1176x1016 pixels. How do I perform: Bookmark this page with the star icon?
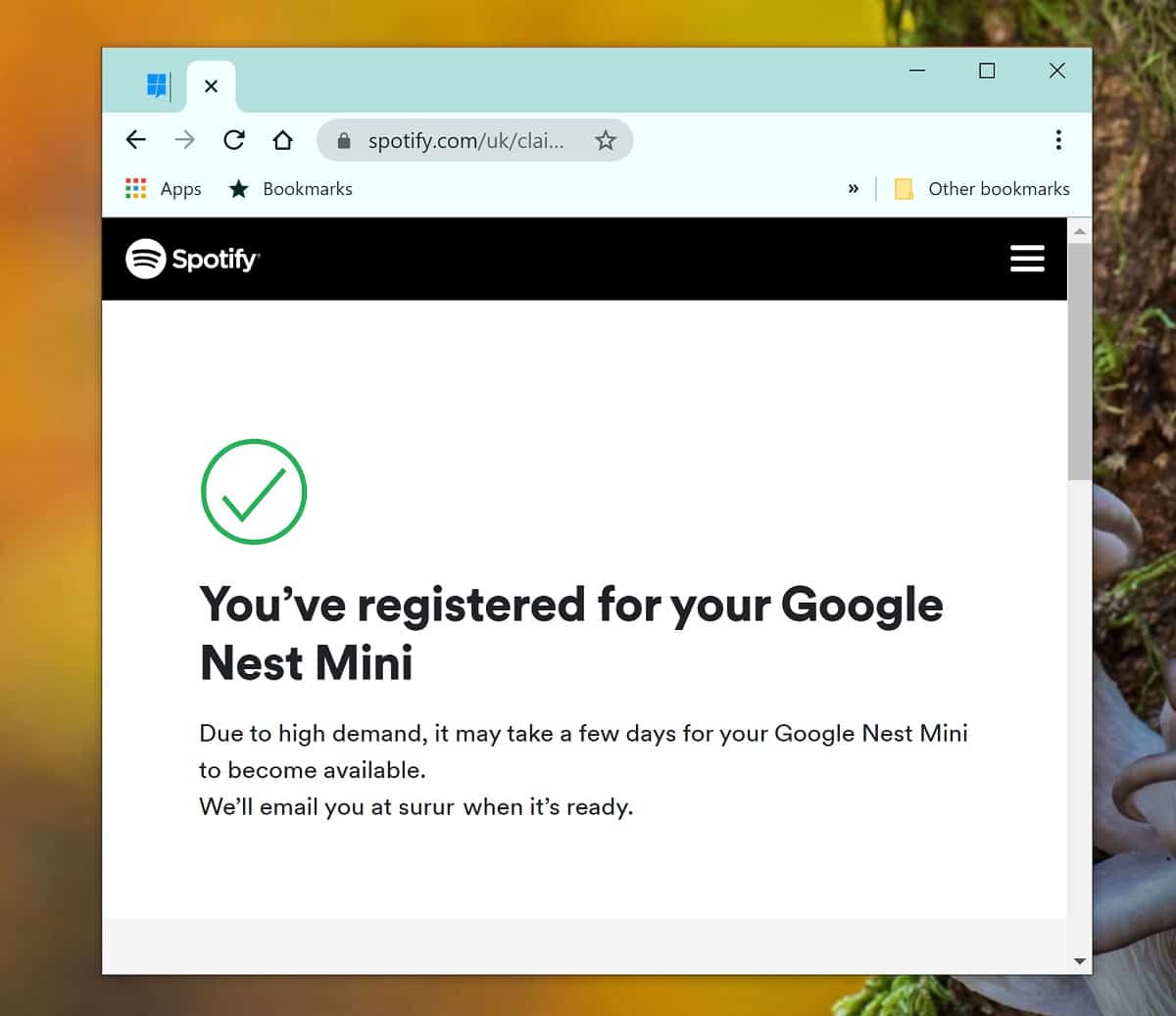pos(606,140)
